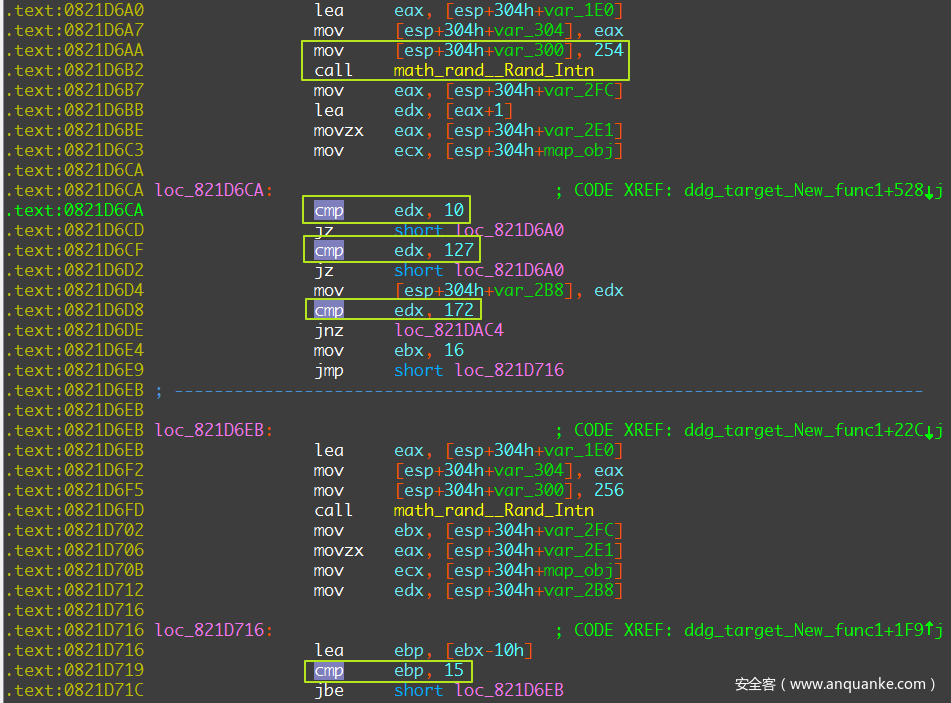Click the highlighted cmp in 'cmp edx, 10'

pos(329,210)
